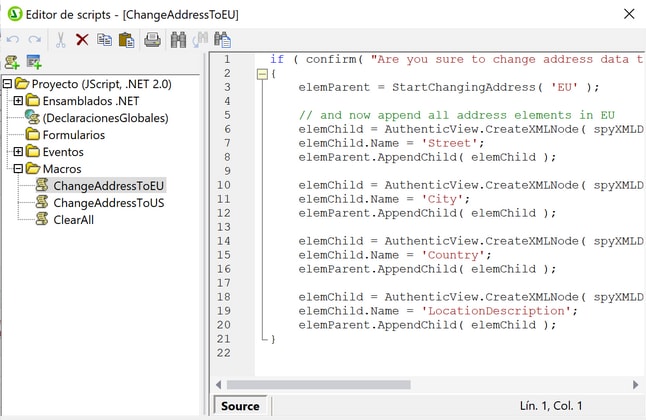Click the Copy icon in toolbar
The height and width of the screenshot is (420, 646).
(104, 40)
